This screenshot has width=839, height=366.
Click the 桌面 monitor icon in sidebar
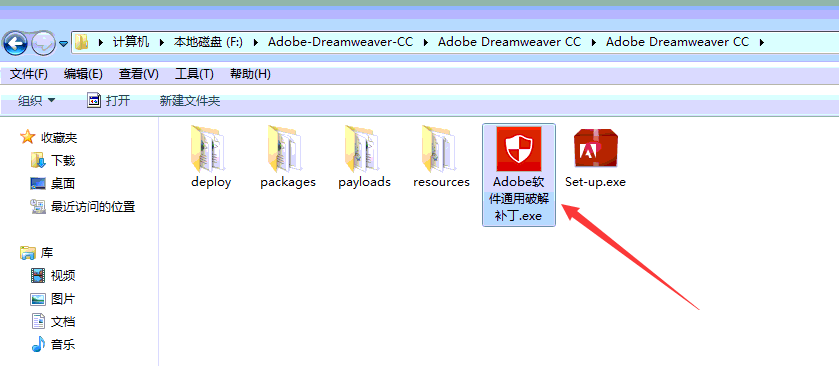click(37, 184)
